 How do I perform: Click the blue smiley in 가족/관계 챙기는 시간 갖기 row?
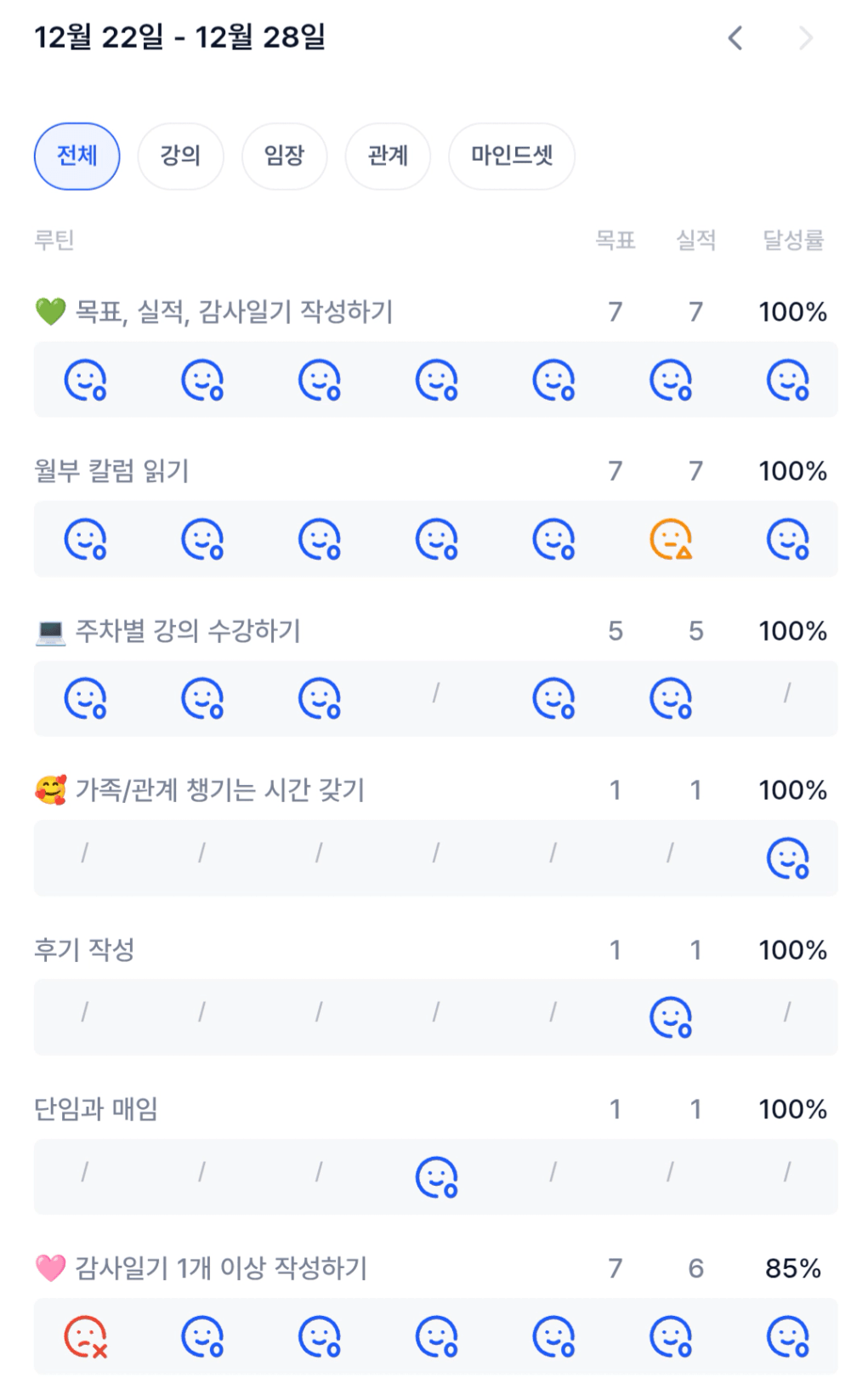[x=788, y=858]
